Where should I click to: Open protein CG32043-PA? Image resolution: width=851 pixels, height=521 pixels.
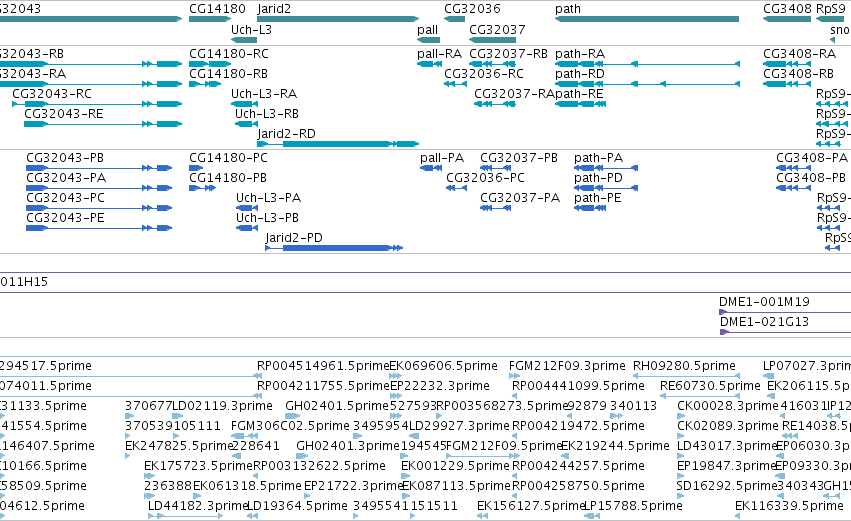coord(66,178)
